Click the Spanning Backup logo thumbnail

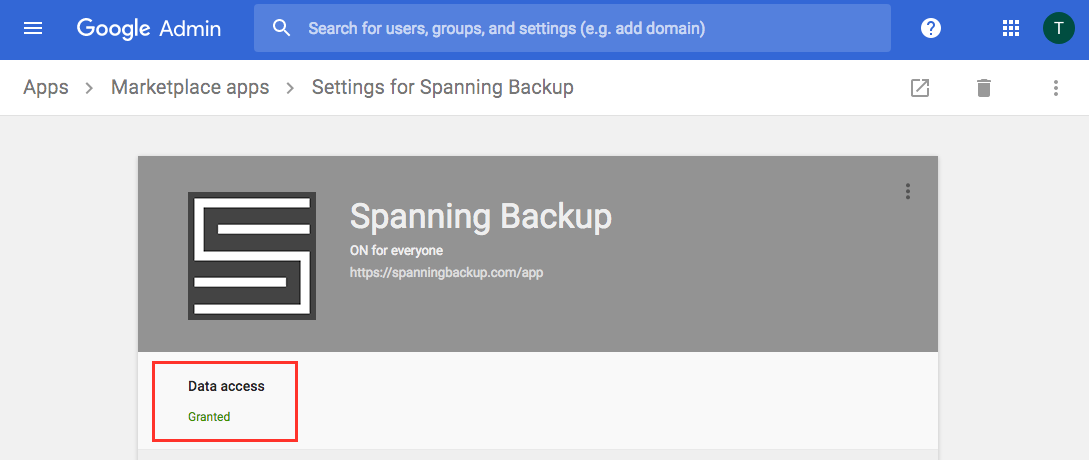pyautogui.click(x=252, y=256)
